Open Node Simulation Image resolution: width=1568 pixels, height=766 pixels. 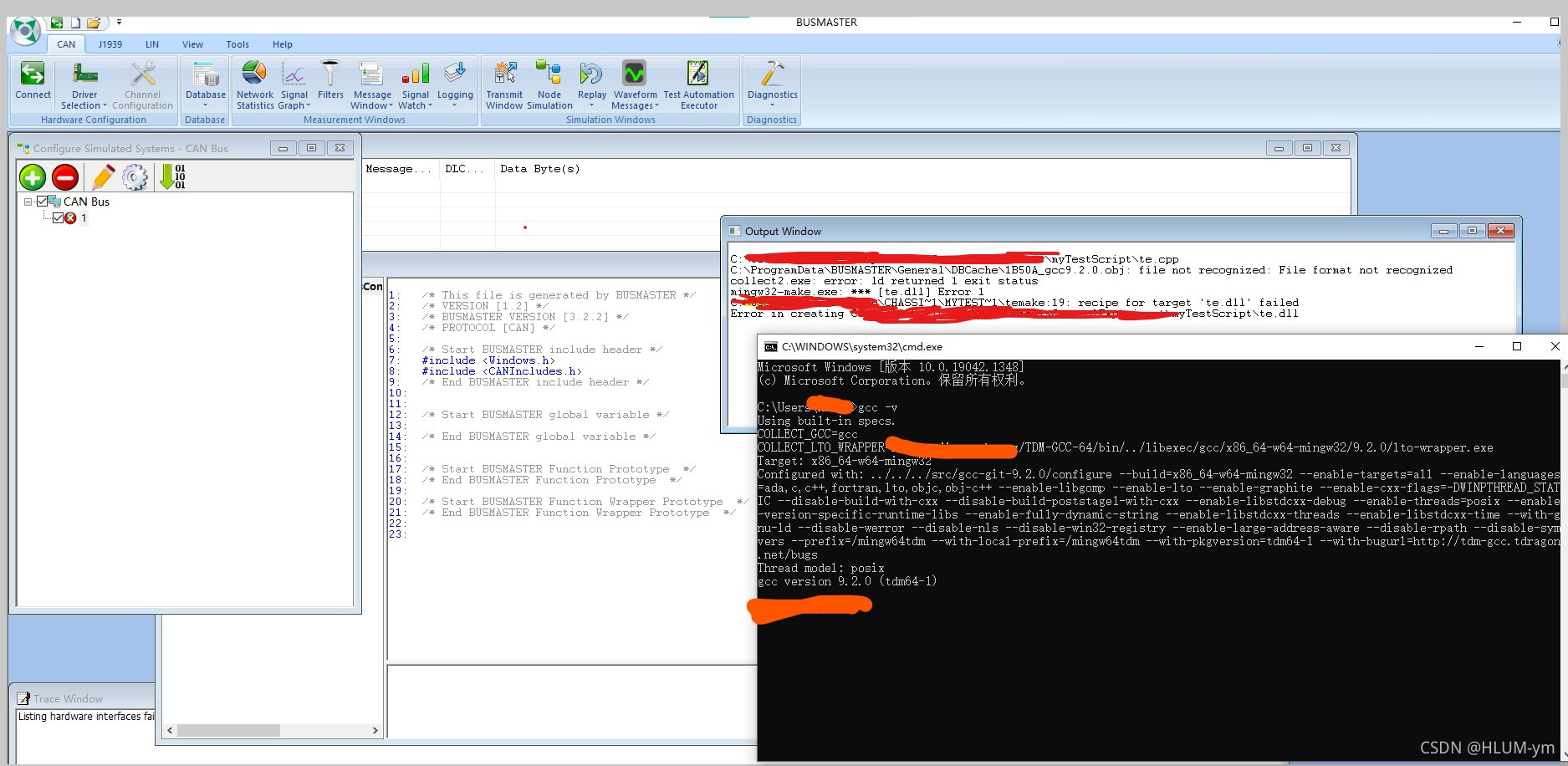coord(549,85)
